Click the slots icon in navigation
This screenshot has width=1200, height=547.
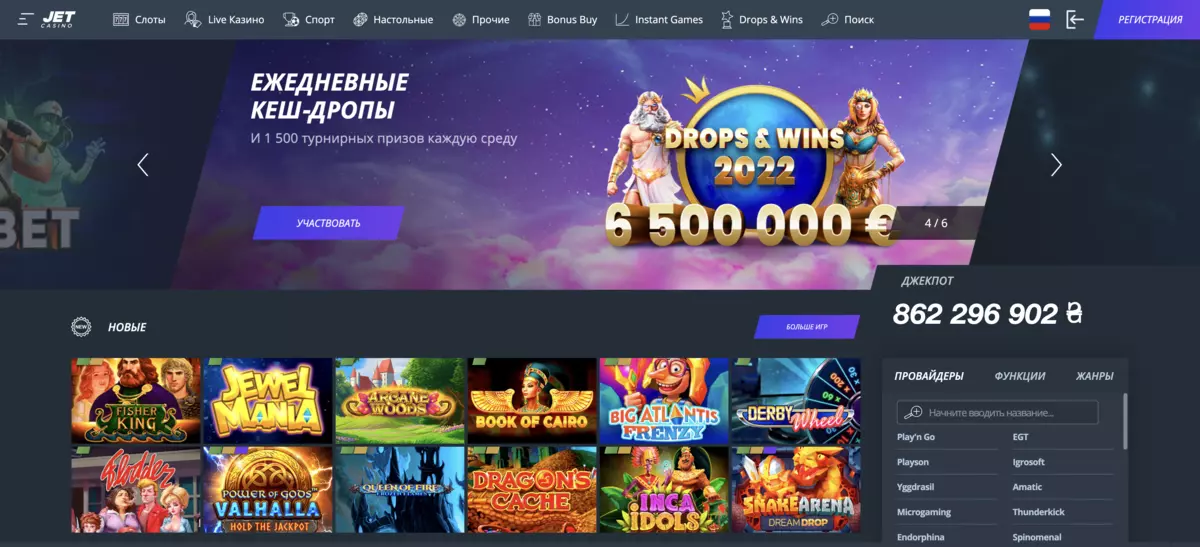coord(121,19)
